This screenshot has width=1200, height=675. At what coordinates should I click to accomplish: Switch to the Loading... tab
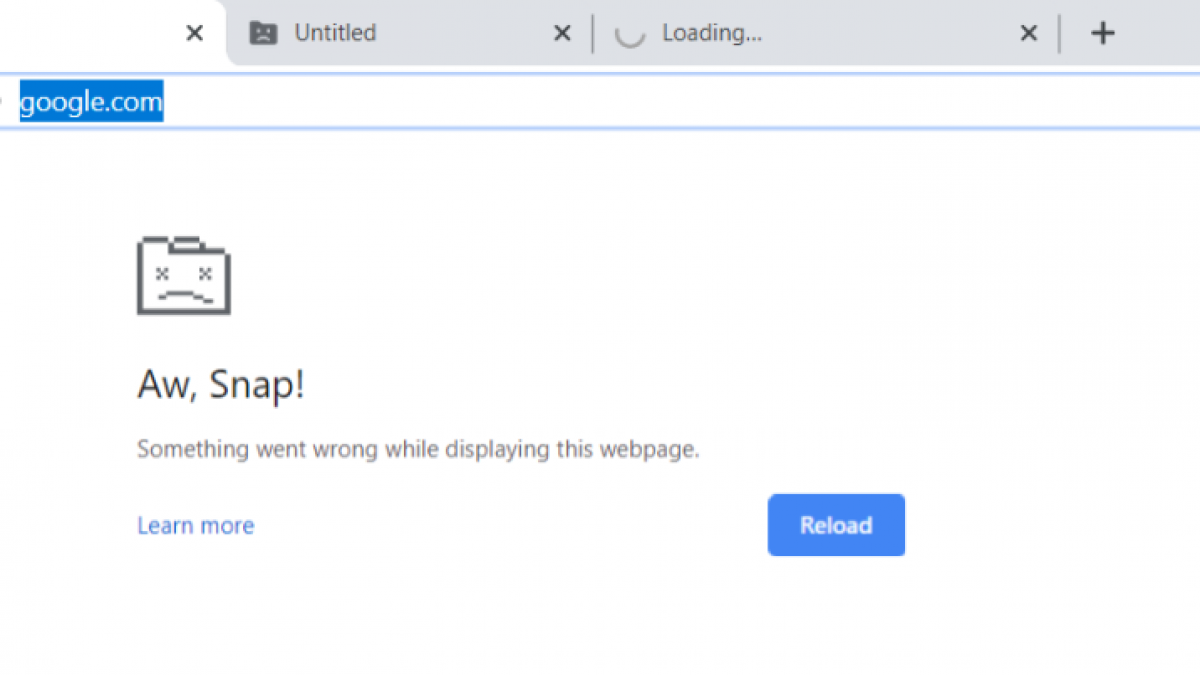click(824, 33)
